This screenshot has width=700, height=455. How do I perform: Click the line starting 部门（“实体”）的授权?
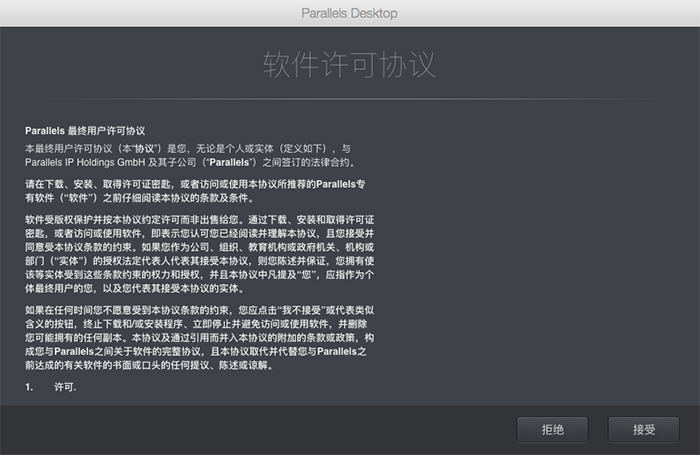point(200,261)
